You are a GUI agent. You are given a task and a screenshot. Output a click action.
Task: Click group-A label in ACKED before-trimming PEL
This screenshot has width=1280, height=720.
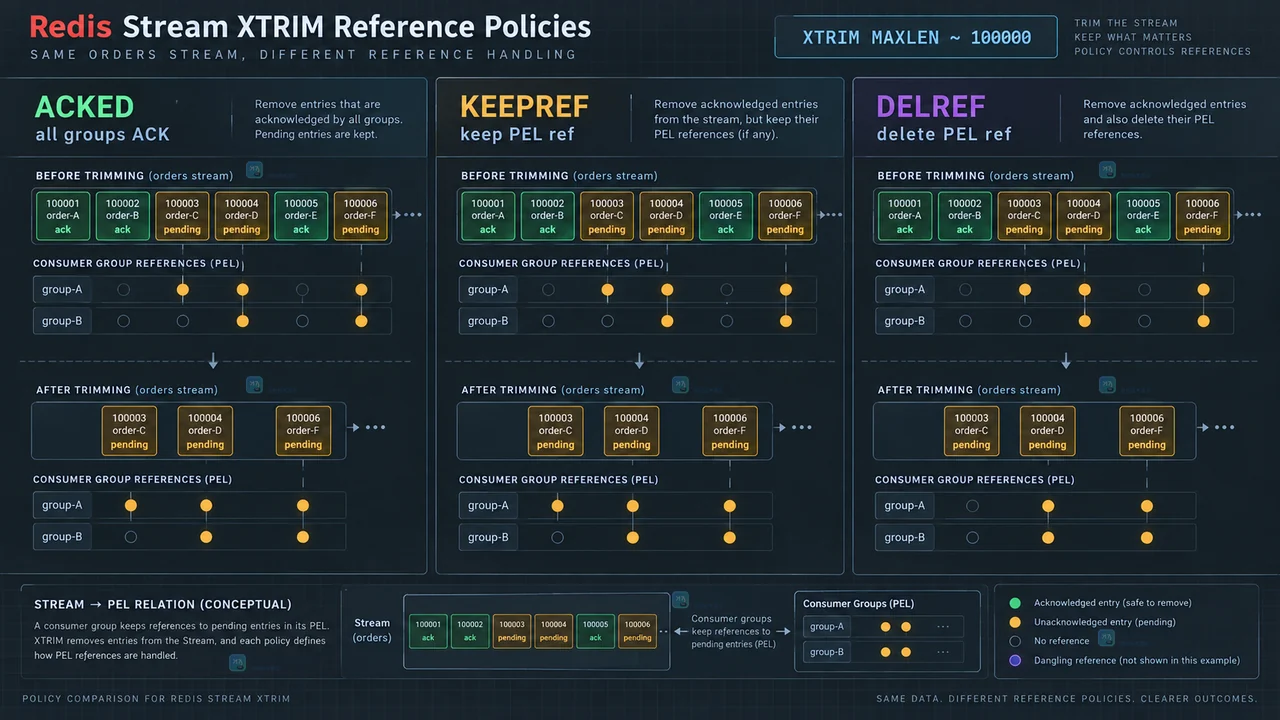coord(63,290)
